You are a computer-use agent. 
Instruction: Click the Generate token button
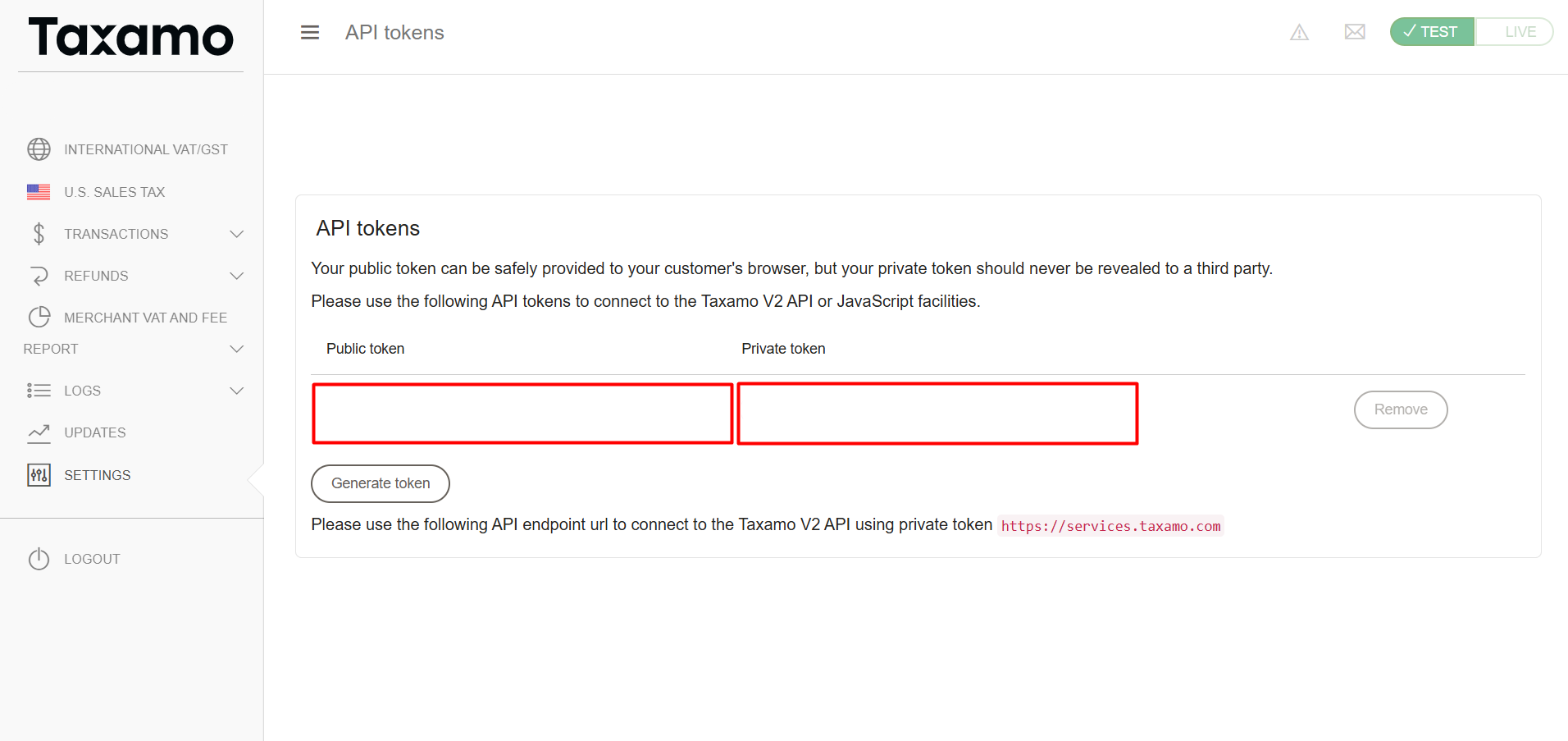(x=381, y=483)
